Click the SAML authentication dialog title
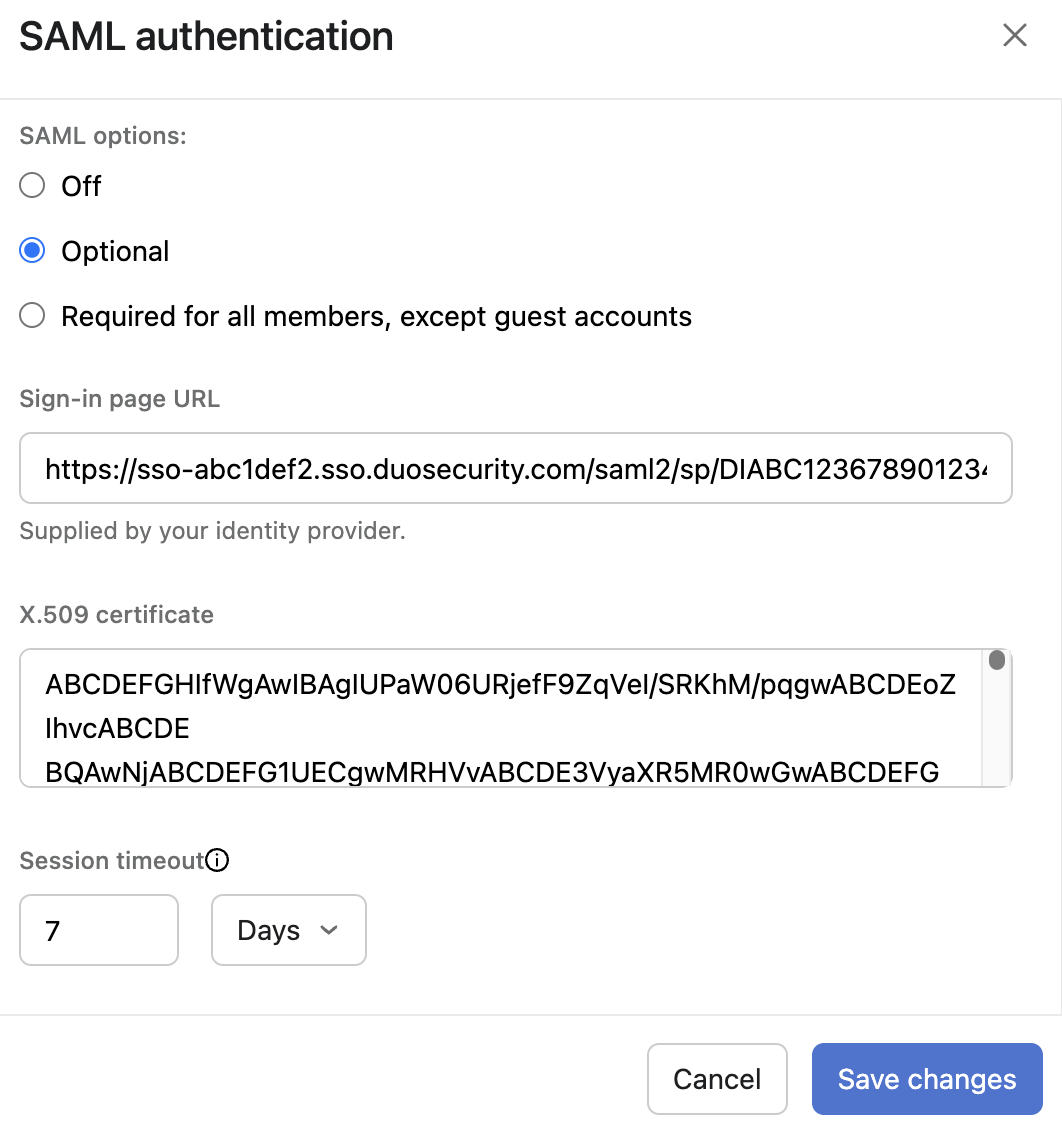This screenshot has width=1062, height=1134. click(206, 36)
